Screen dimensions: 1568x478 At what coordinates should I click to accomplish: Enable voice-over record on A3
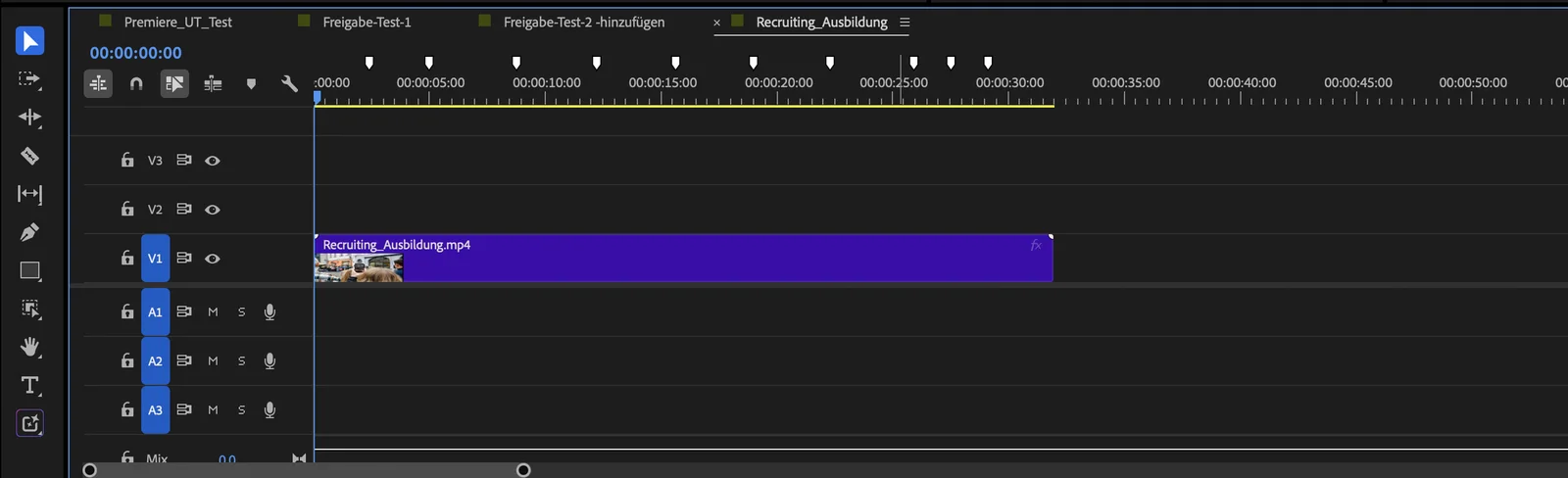(269, 409)
